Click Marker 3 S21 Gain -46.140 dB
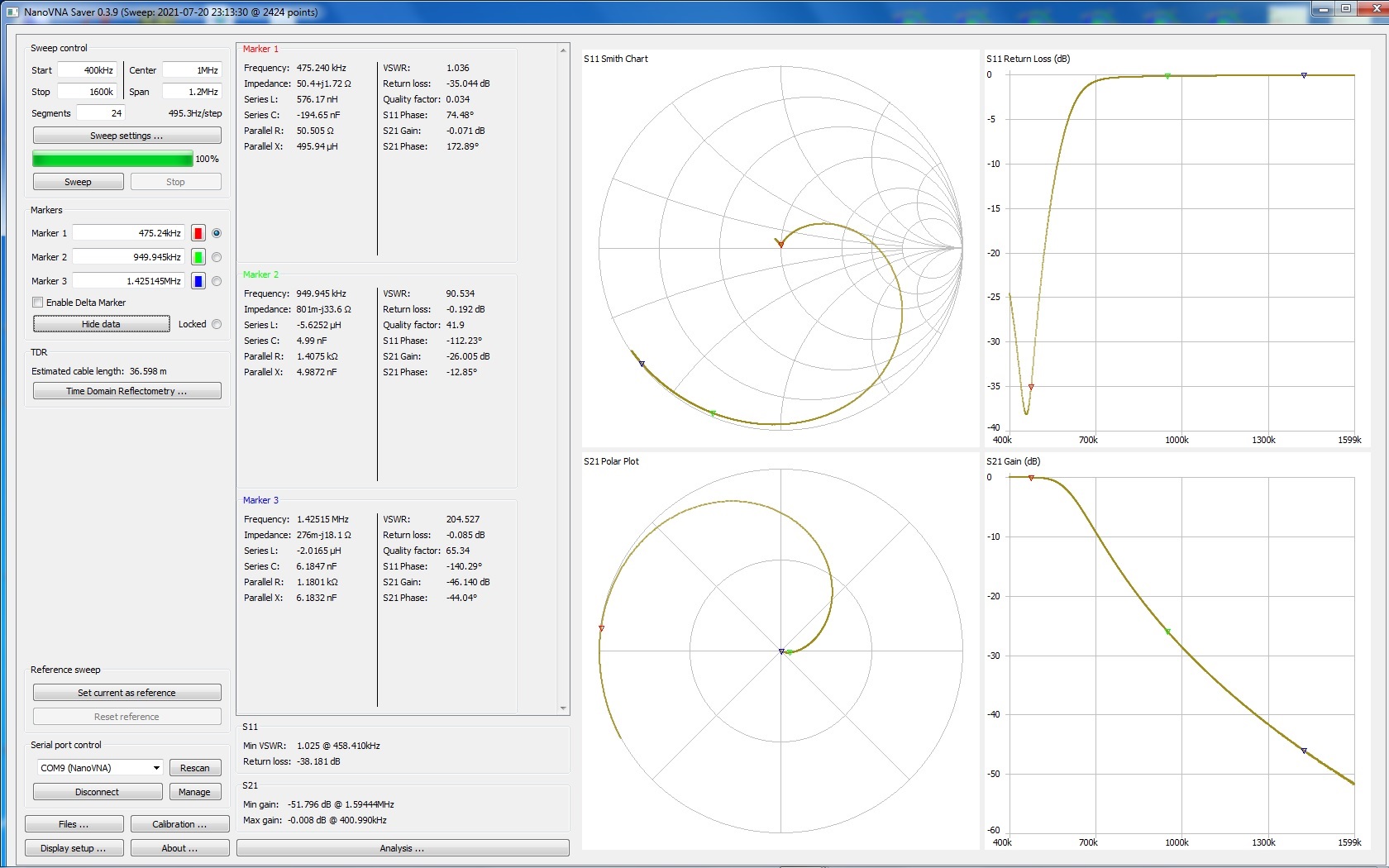 pos(468,582)
